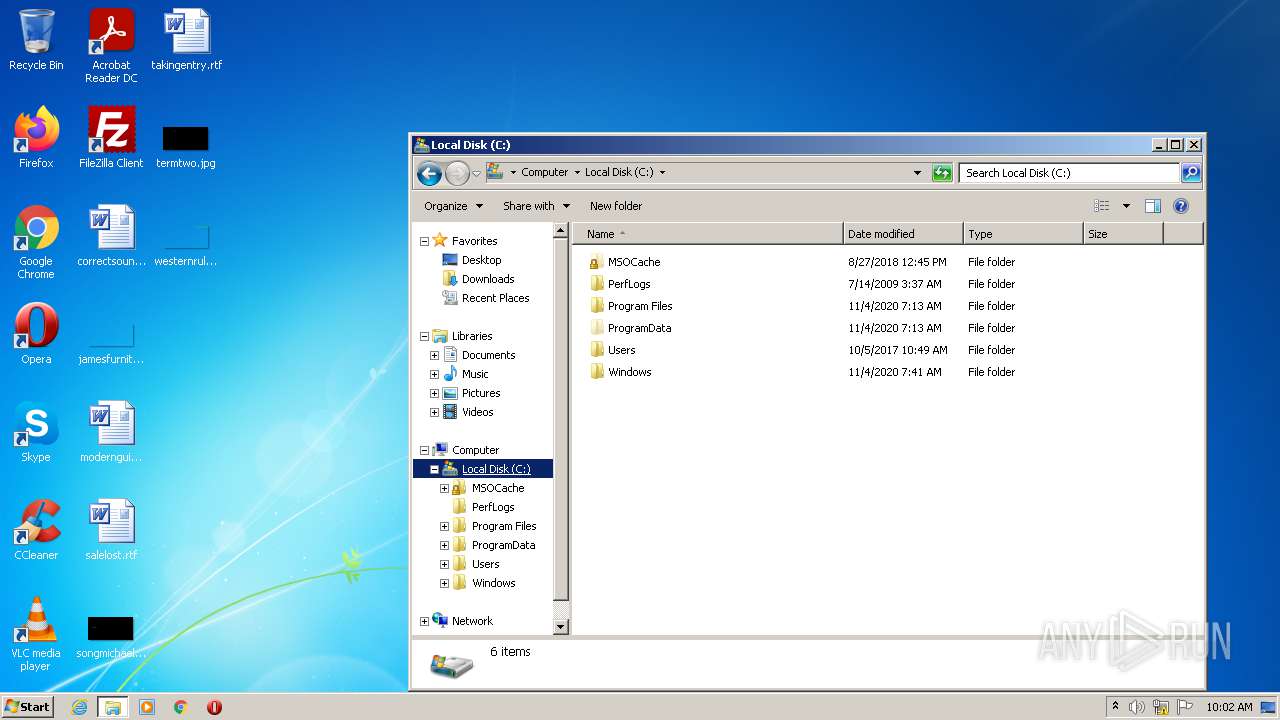This screenshot has width=1280, height=720.
Task: Open address bar history dropdown arrow
Action: coord(917,173)
